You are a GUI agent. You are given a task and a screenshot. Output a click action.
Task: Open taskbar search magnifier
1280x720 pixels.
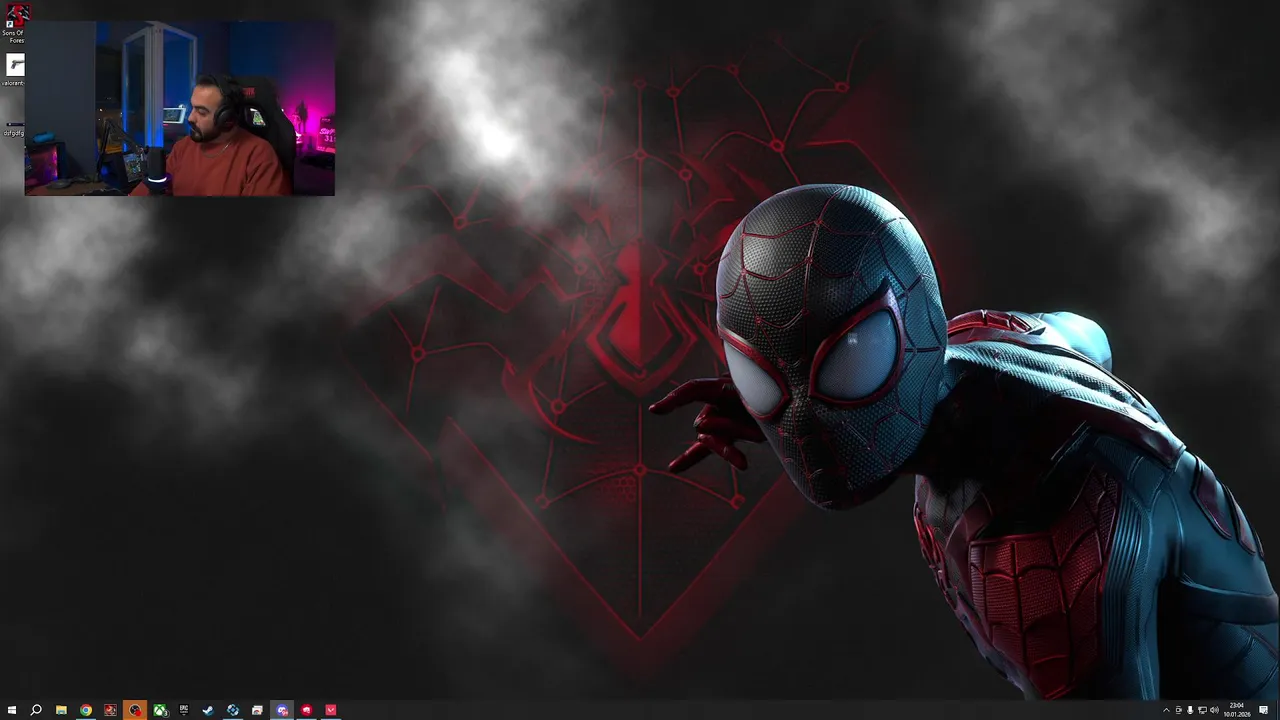point(36,710)
